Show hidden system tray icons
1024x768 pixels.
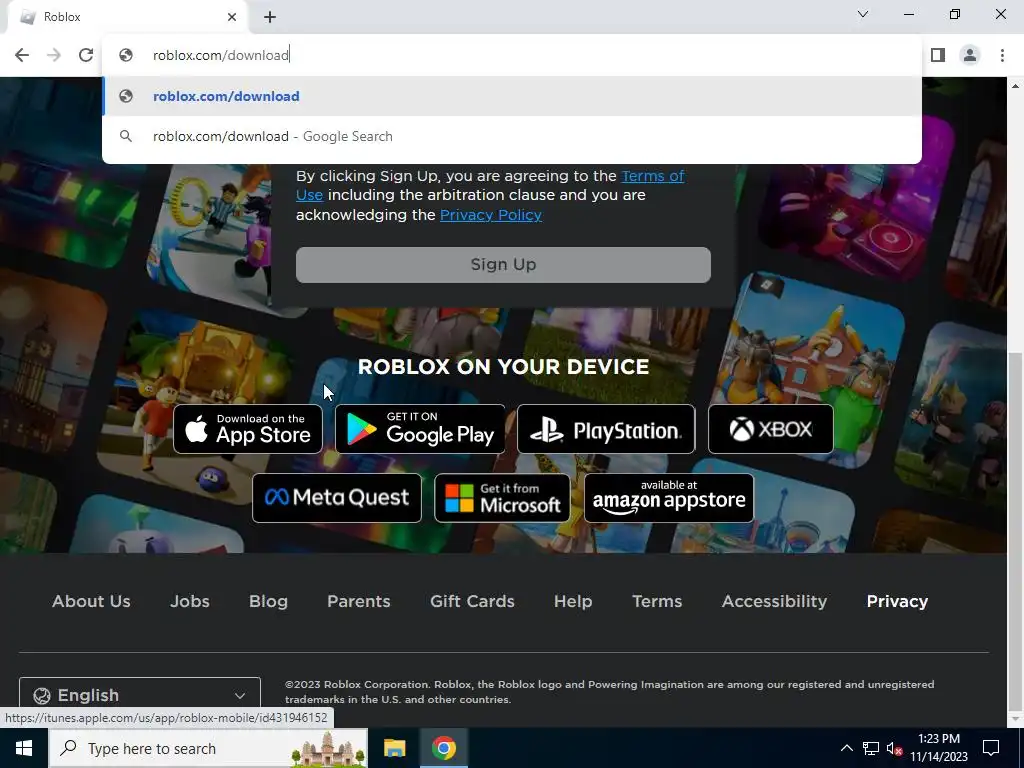tap(846, 748)
